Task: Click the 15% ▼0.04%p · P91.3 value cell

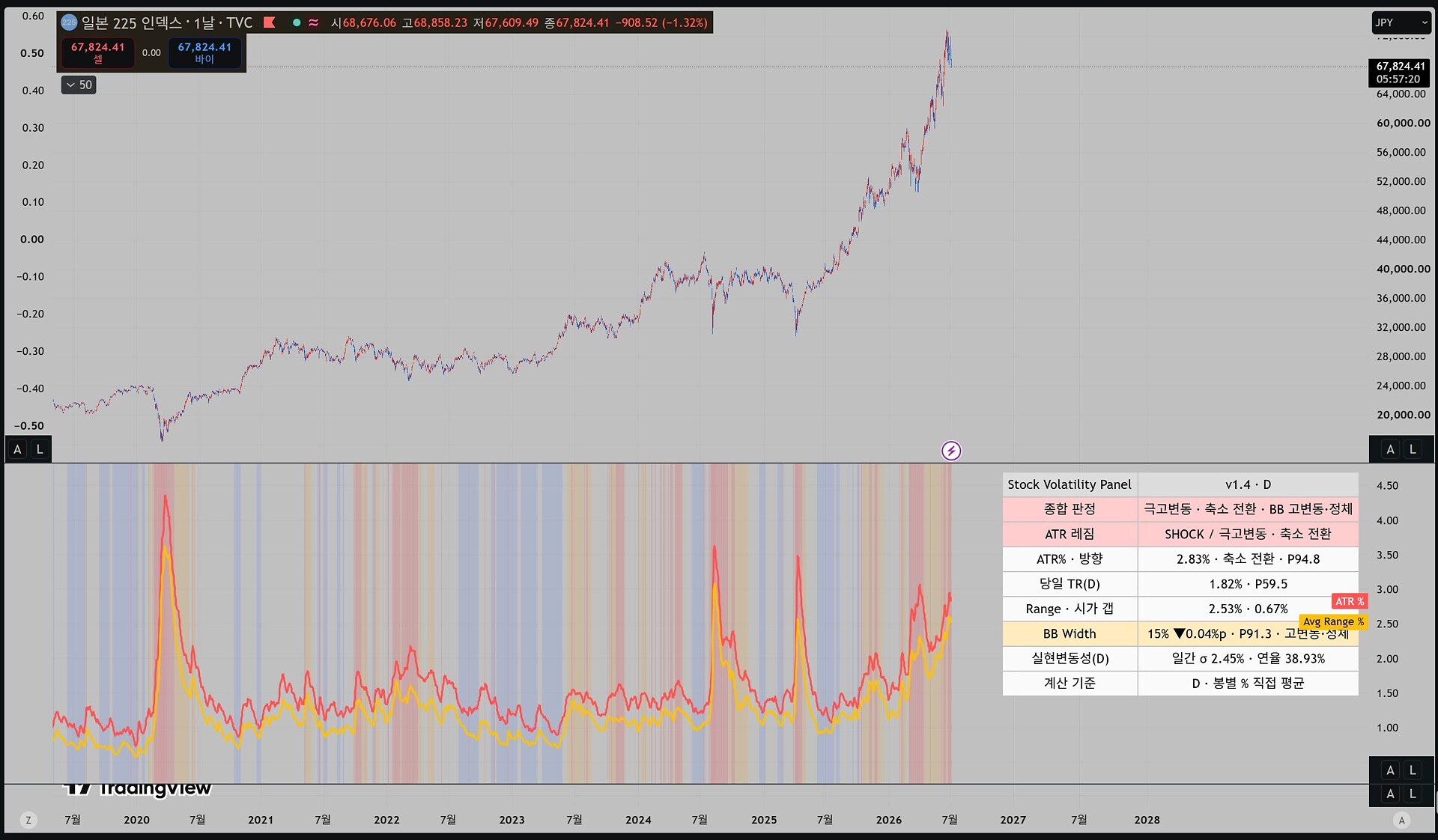Action: pos(1248,633)
